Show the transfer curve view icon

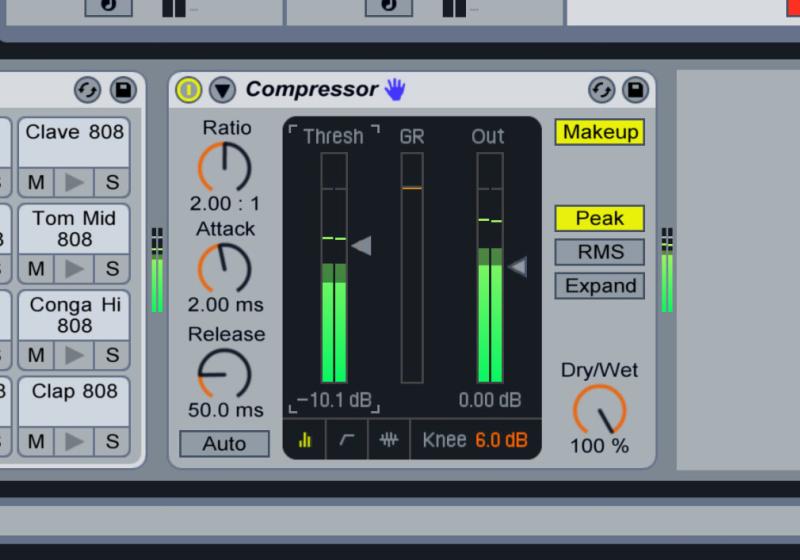click(346, 440)
